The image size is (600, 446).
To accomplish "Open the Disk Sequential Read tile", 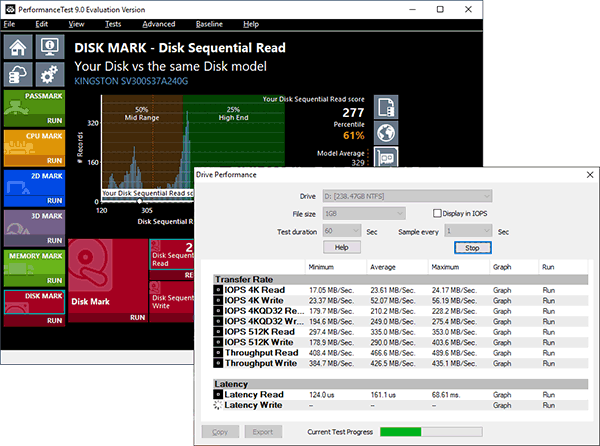I will [172, 255].
